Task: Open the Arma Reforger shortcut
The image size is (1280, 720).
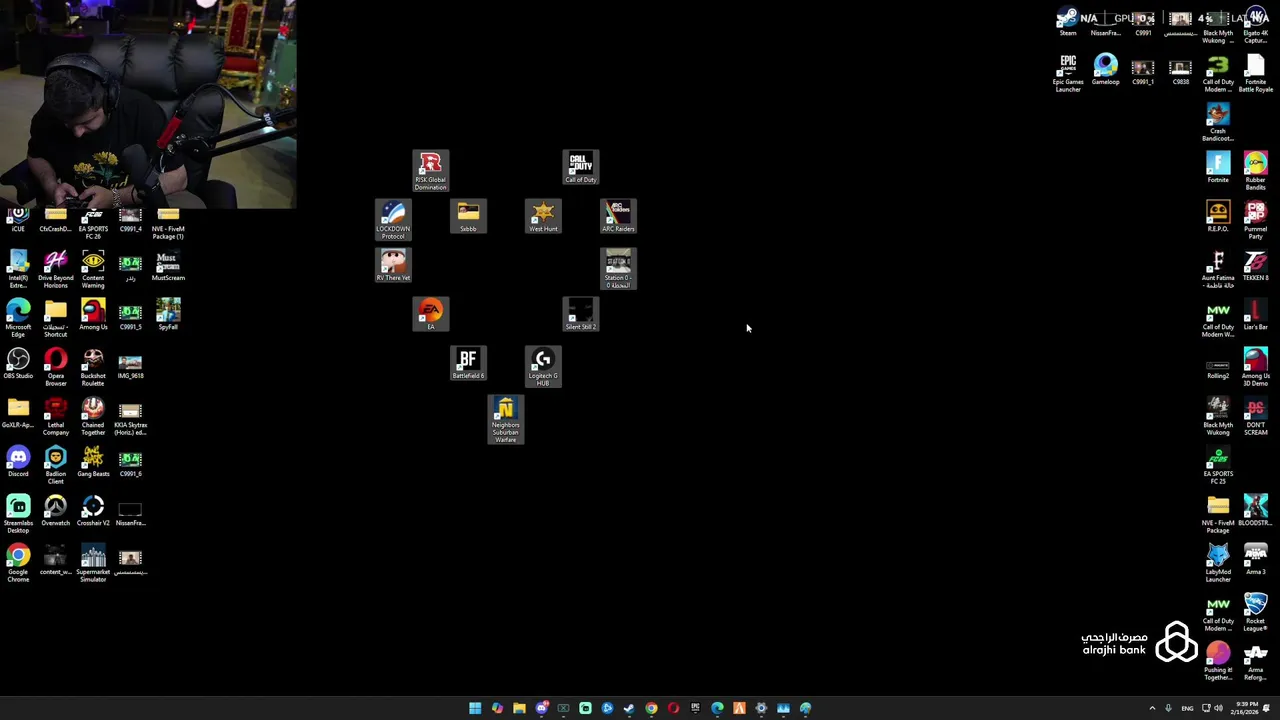Action: point(1255,661)
